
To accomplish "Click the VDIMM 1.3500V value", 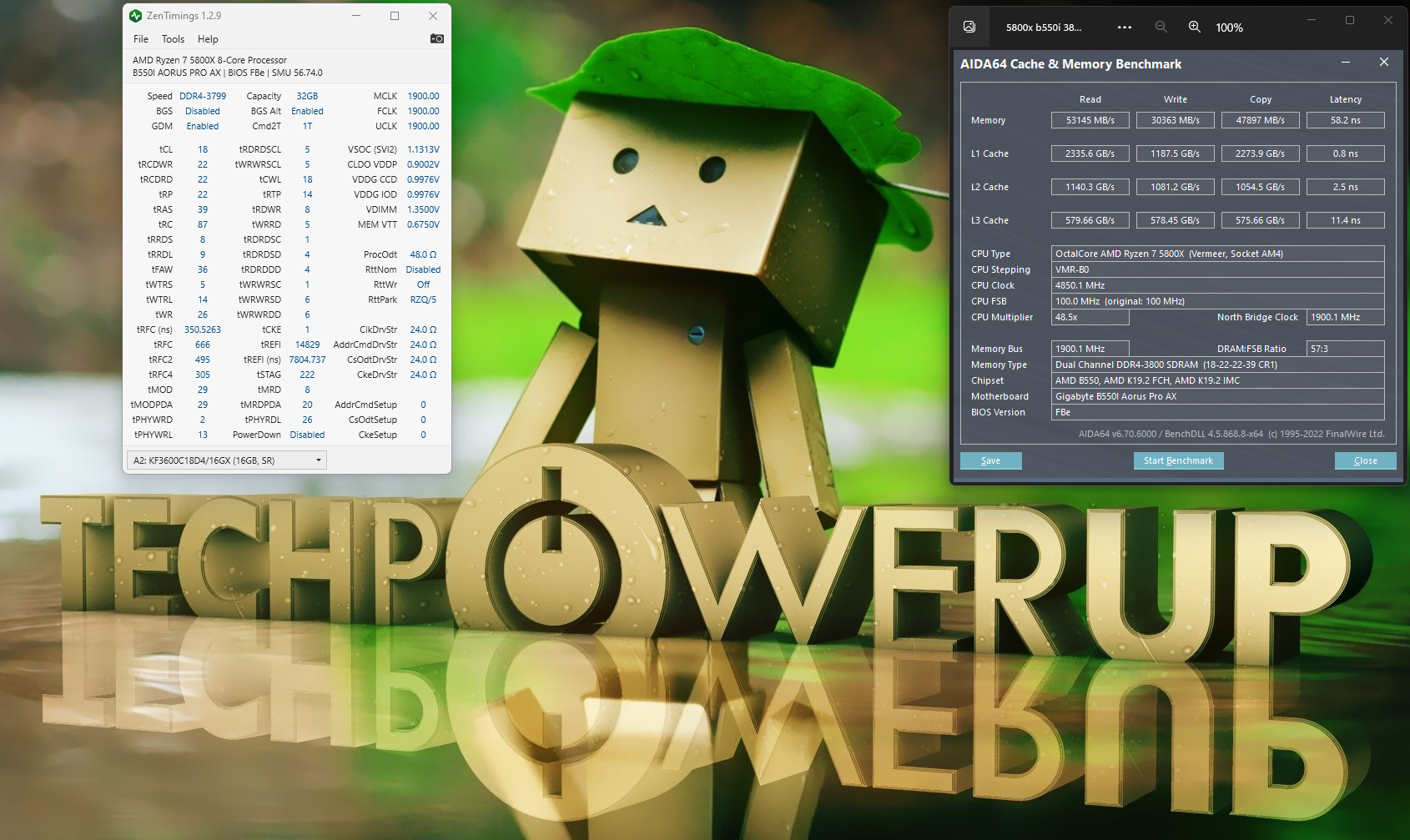I will click(x=423, y=209).
